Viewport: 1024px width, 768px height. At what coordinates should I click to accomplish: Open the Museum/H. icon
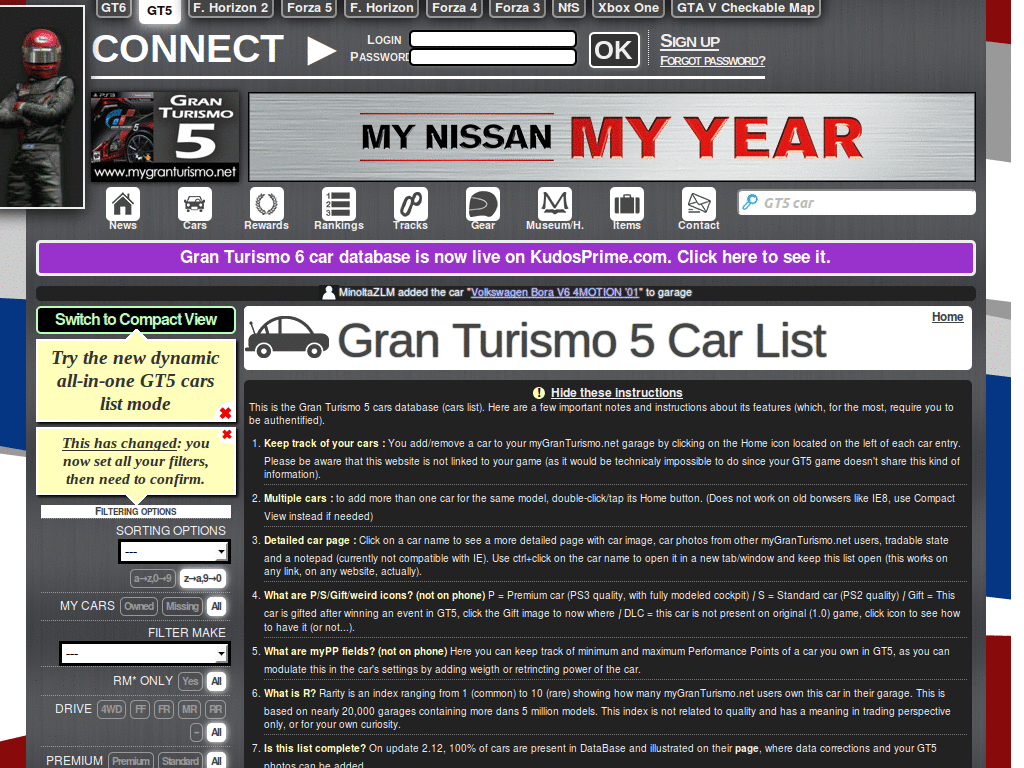pos(554,204)
